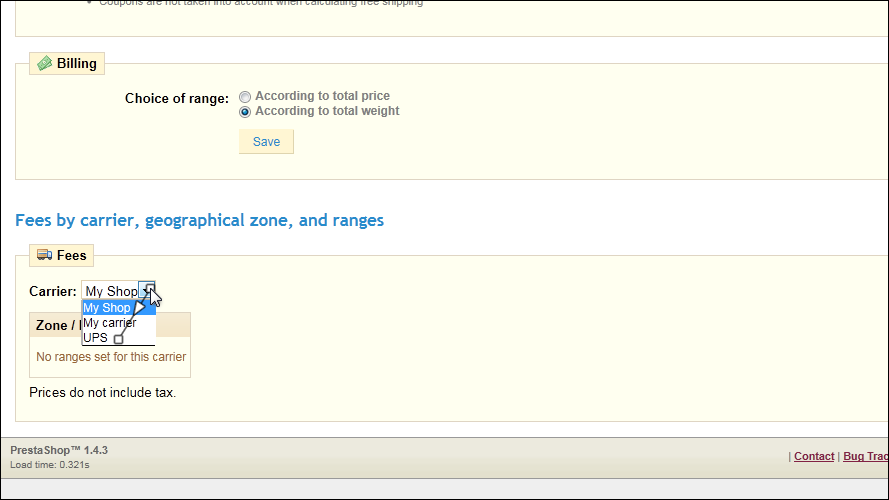Click the Carrier field label

click(x=53, y=291)
